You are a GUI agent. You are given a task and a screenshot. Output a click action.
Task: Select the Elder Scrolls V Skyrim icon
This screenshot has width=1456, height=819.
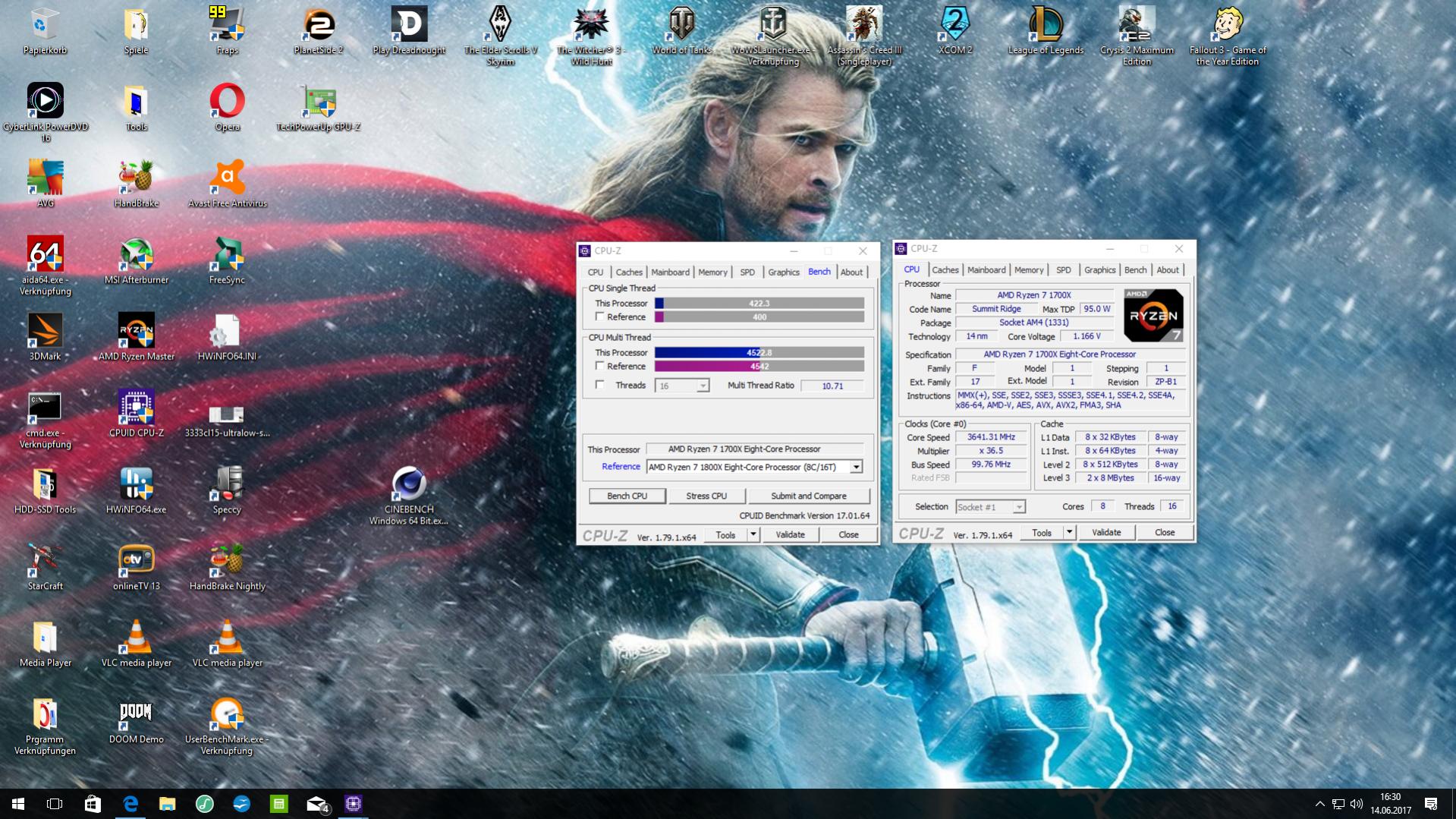click(x=500, y=36)
